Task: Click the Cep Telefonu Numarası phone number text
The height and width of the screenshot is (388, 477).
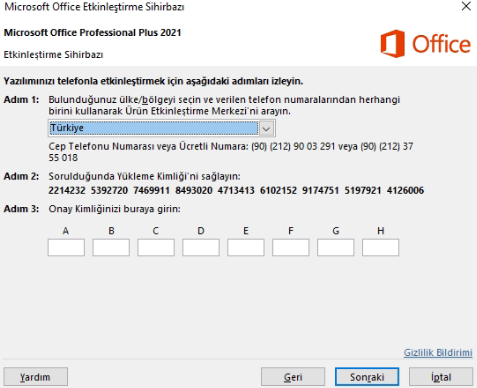Action: [x=231, y=152]
